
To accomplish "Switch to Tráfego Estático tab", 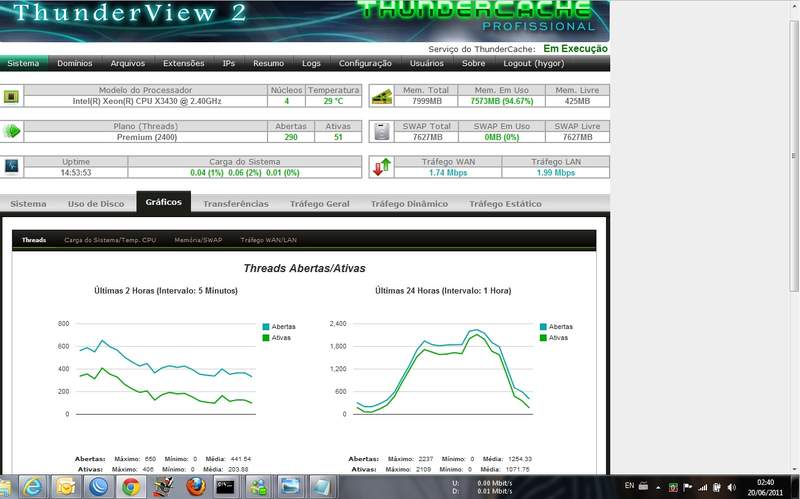I will pos(506,204).
